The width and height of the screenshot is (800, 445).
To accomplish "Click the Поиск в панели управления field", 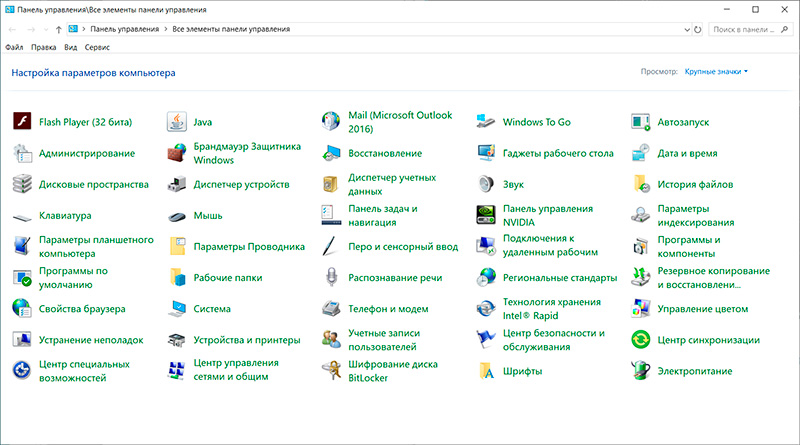I will click(750, 29).
